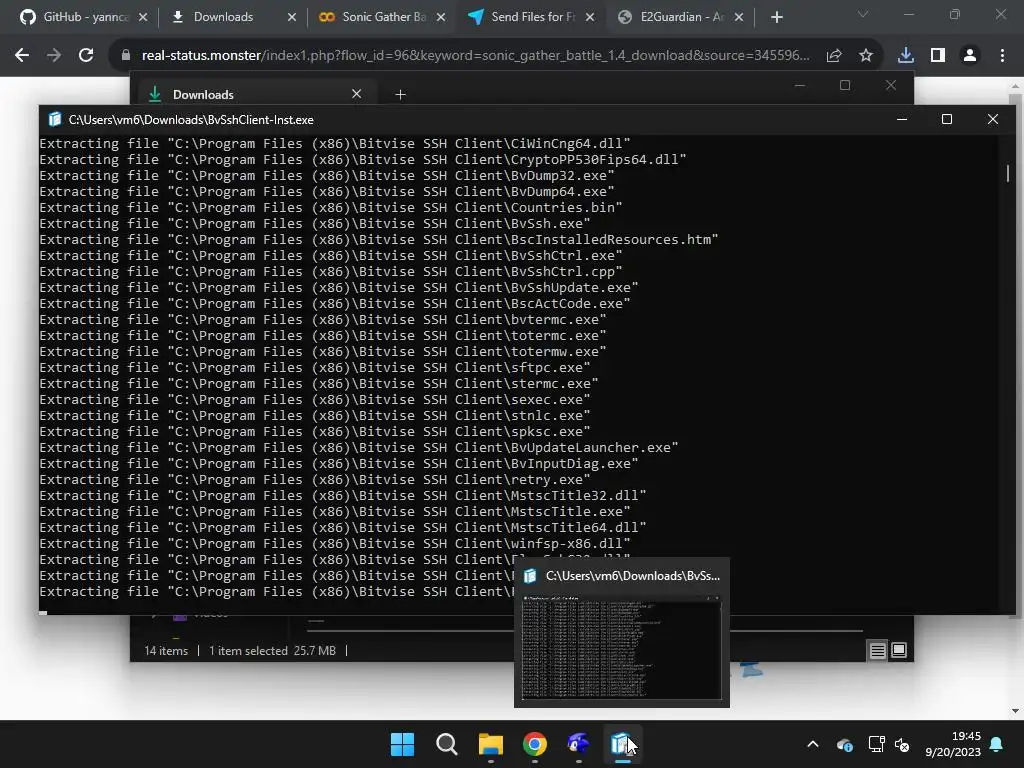
Task: Toggle Chrome side panel
Action: tap(938, 56)
